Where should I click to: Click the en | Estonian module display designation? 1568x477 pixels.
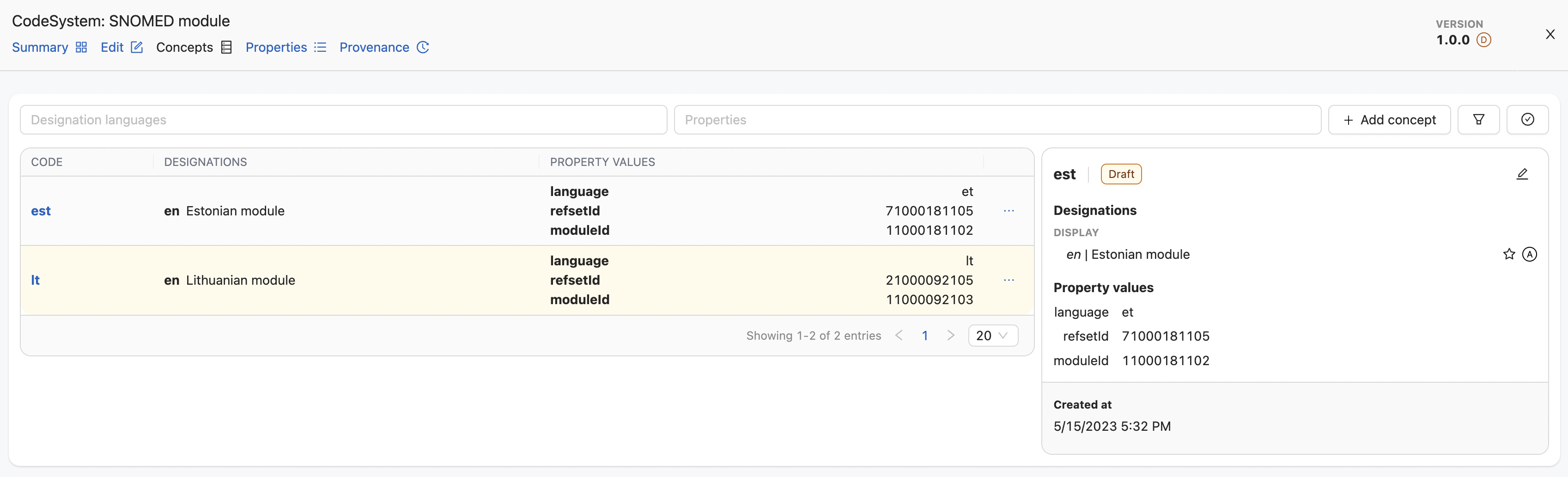point(1128,255)
